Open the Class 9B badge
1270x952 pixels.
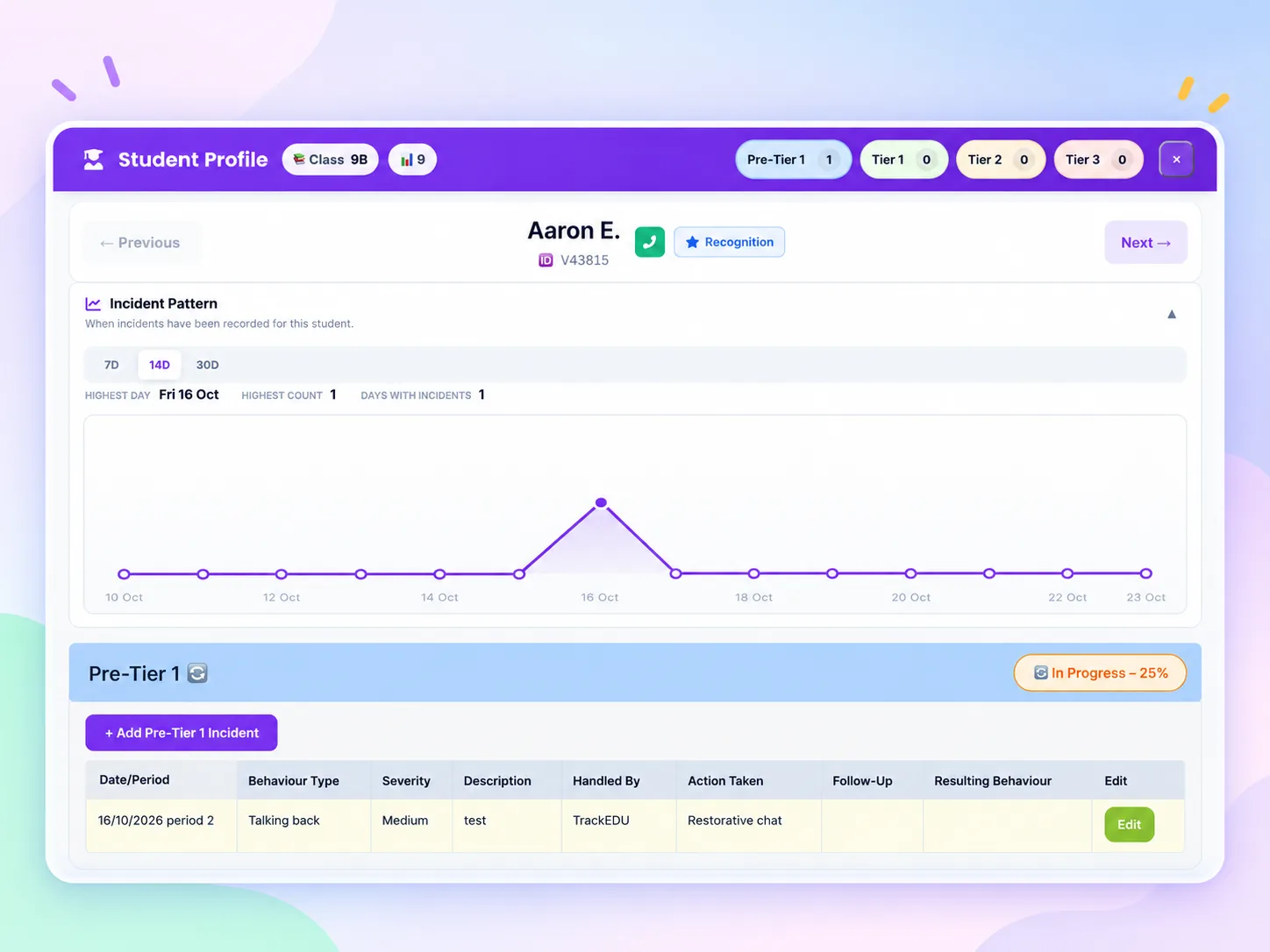(x=331, y=160)
